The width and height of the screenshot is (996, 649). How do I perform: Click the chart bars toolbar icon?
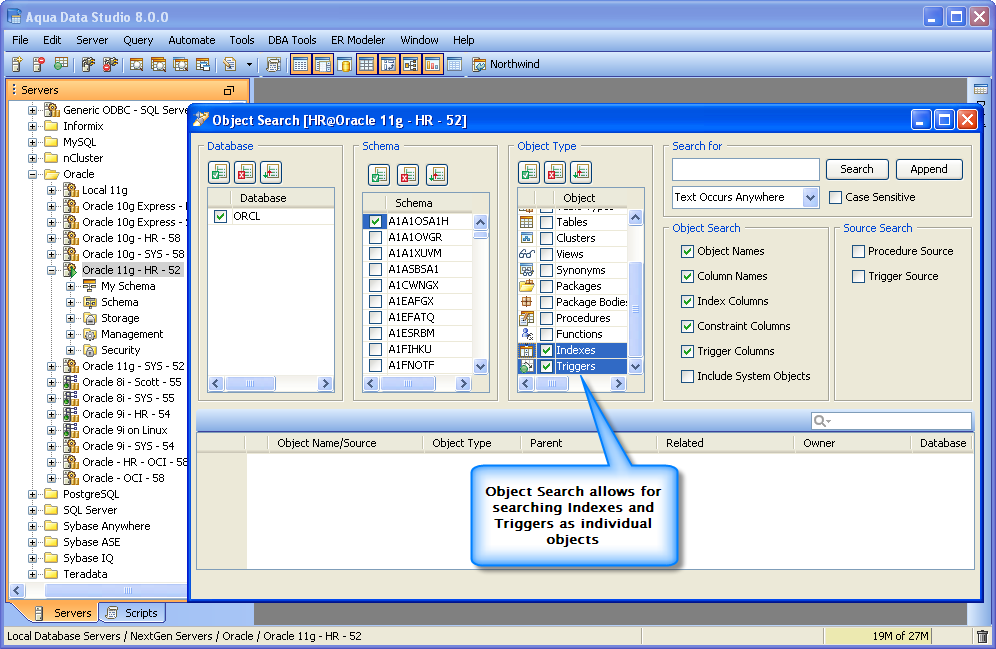point(432,64)
